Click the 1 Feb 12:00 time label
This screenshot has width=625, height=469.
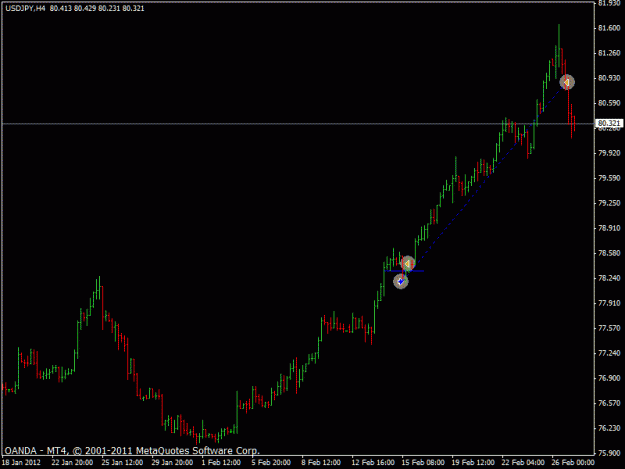coord(221,463)
